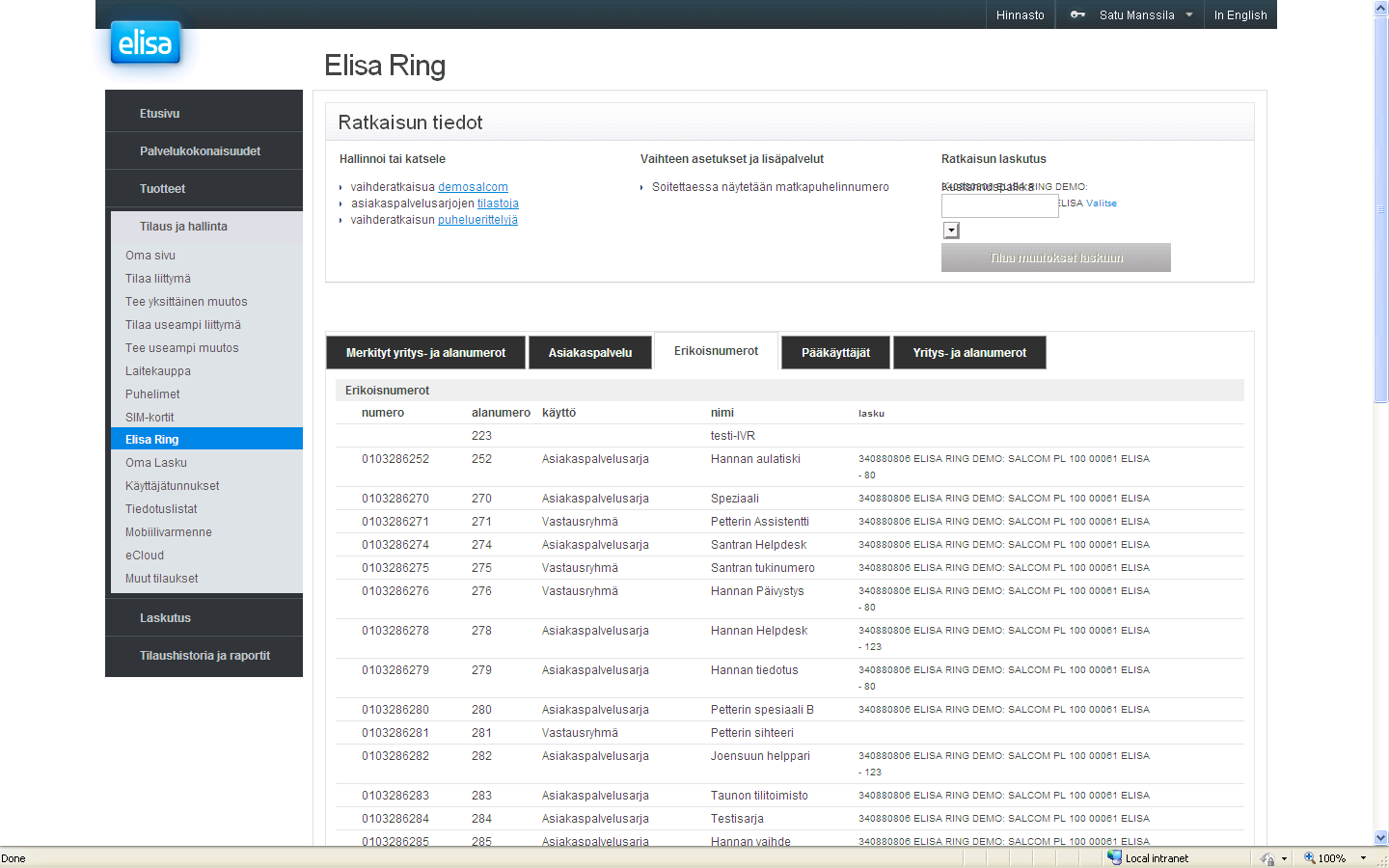The image size is (1389, 868).
Task: Open Laitekauppa
Action: click(x=158, y=370)
